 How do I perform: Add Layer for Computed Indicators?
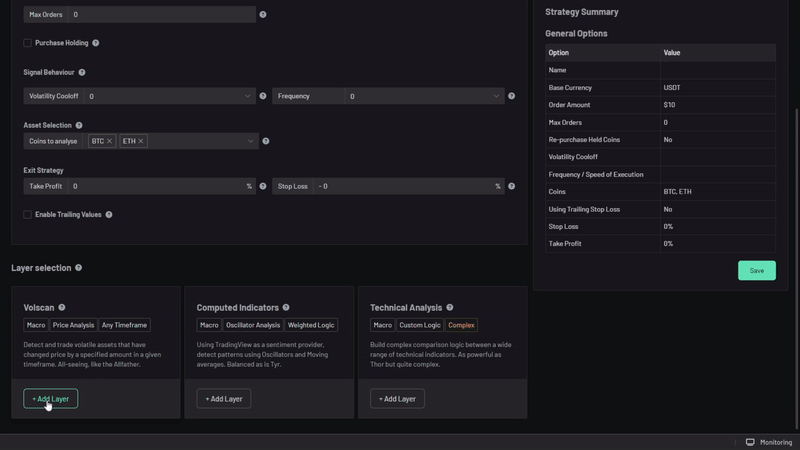pos(224,399)
